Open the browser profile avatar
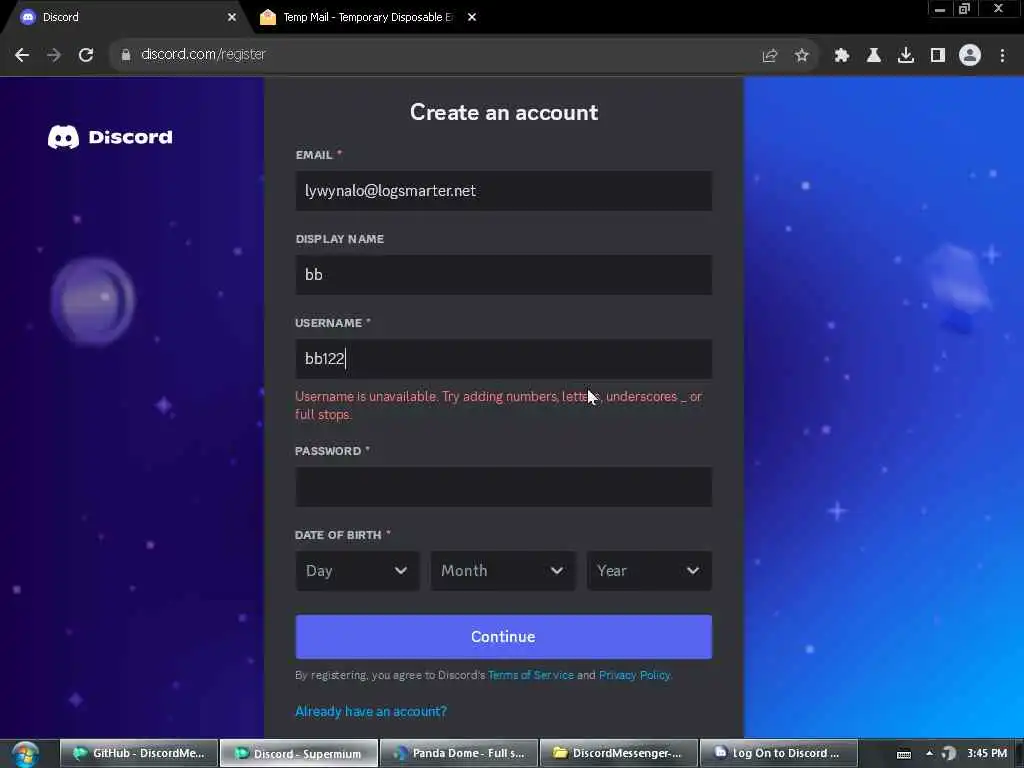Image resolution: width=1024 pixels, height=768 pixels. tap(970, 56)
